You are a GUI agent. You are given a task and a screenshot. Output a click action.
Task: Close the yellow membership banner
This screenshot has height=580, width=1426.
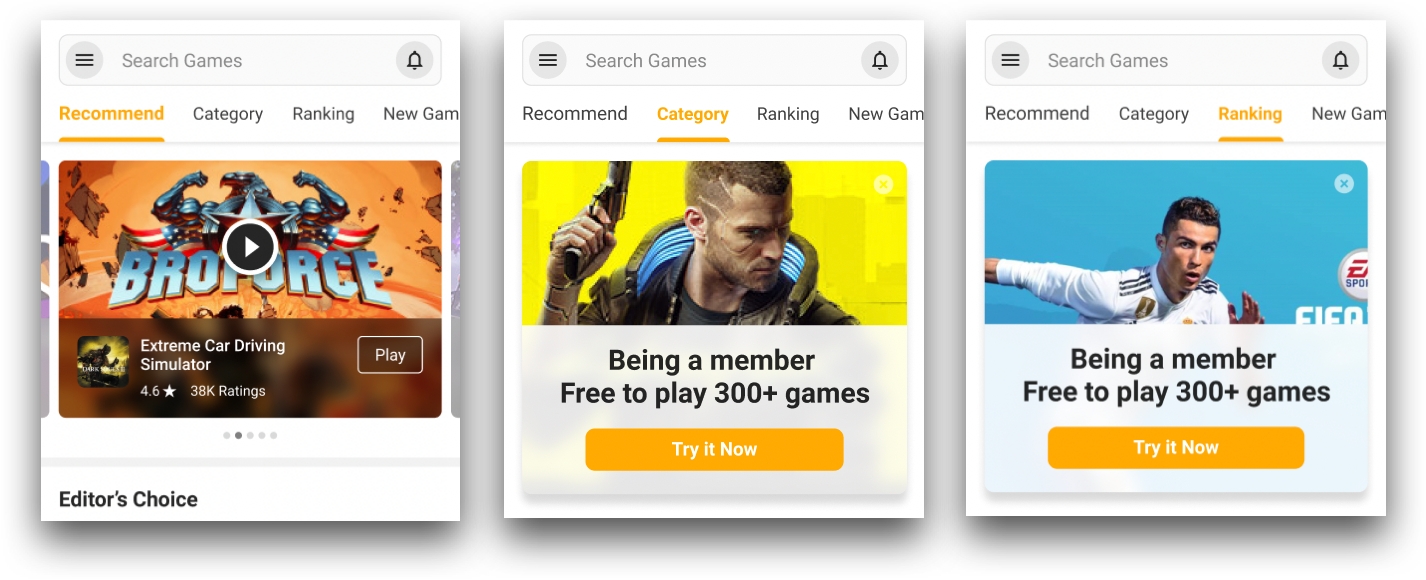883,184
